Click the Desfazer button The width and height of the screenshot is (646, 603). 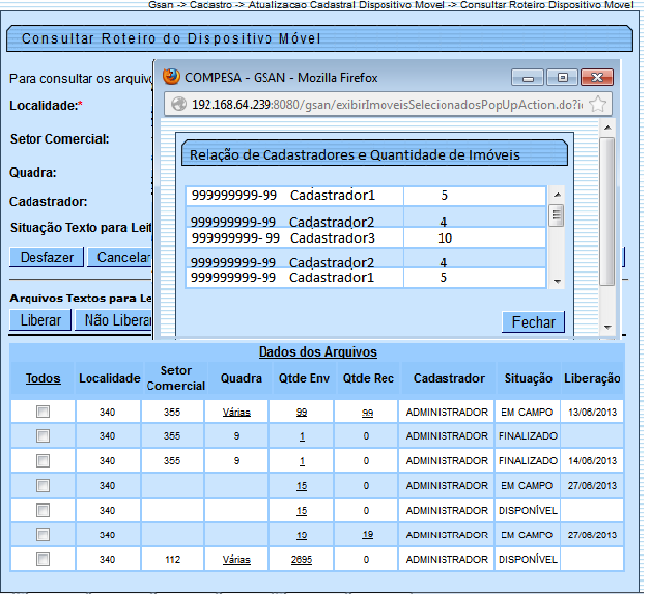[x=47, y=257]
